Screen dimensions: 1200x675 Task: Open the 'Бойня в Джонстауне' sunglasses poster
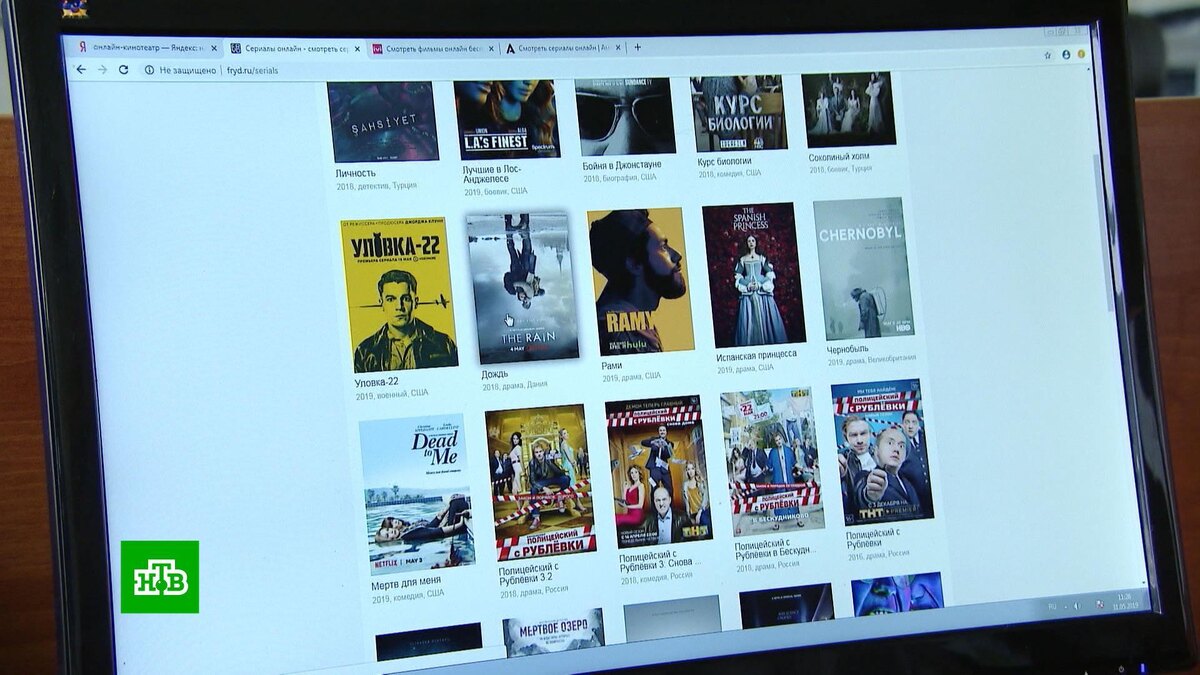tap(625, 116)
